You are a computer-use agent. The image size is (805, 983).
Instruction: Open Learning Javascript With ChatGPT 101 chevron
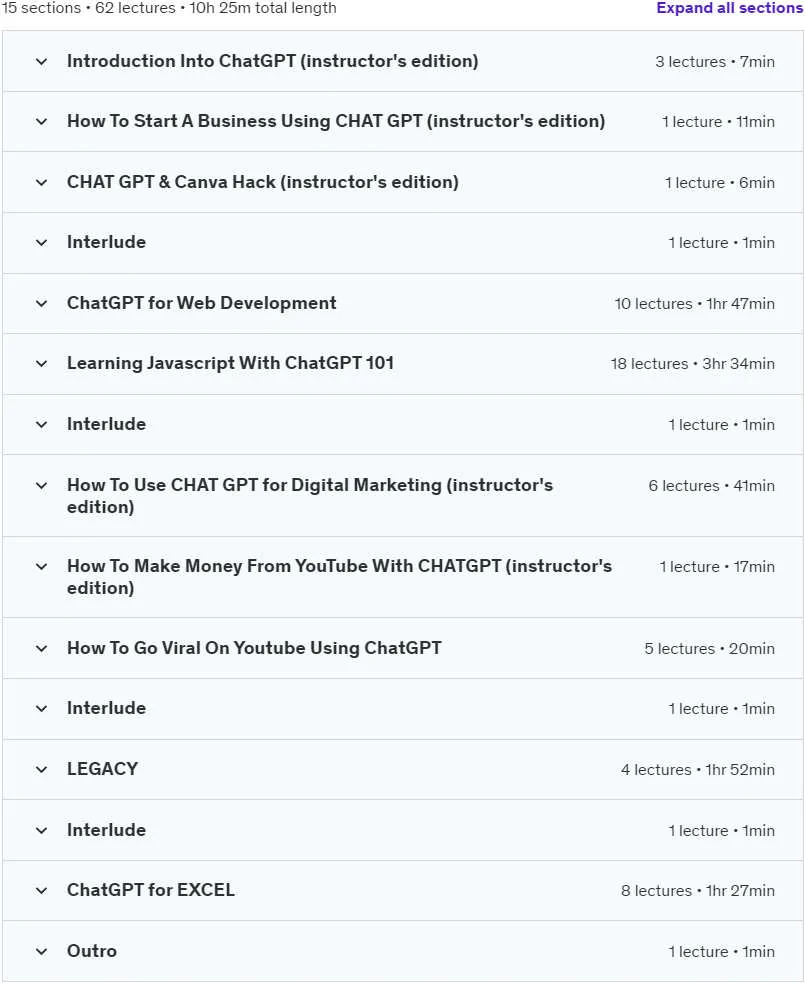tap(41, 364)
